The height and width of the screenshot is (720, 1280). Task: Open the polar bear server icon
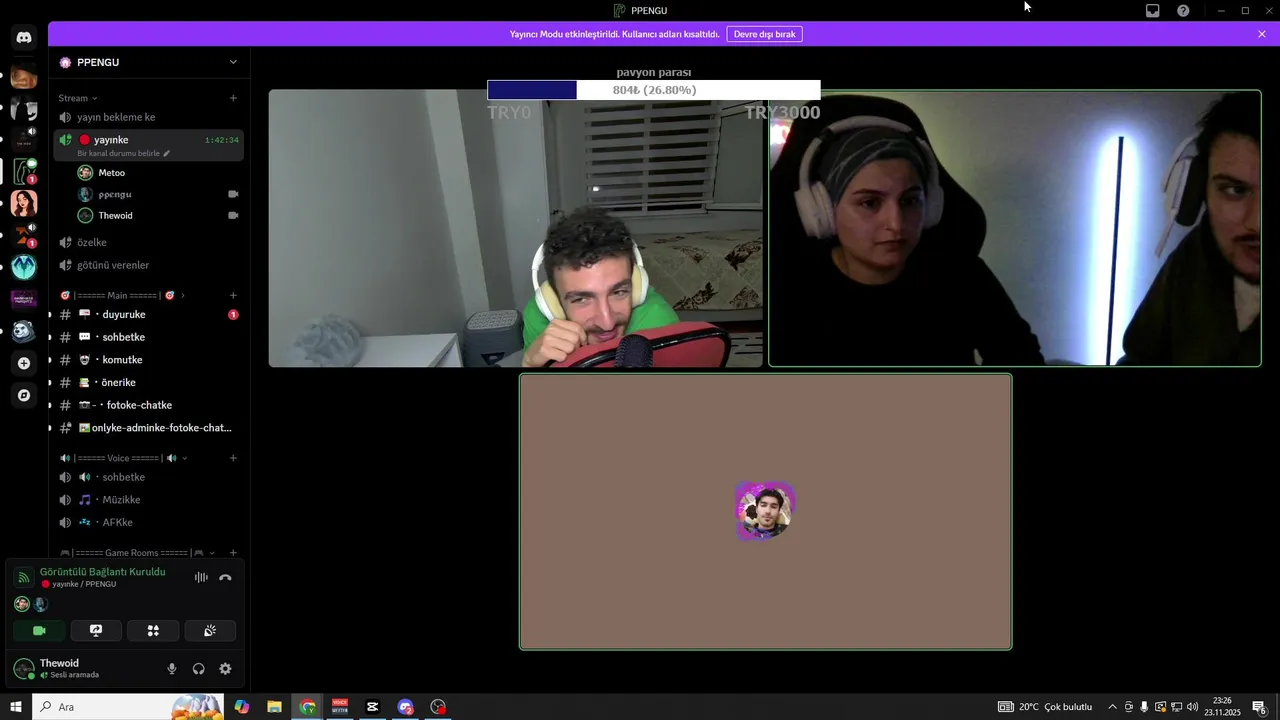point(24,331)
